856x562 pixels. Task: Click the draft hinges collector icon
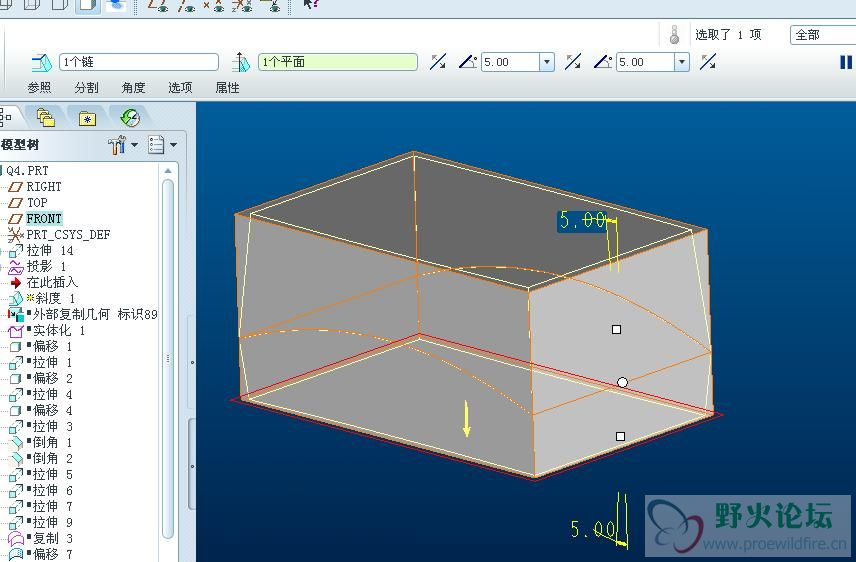[41, 62]
